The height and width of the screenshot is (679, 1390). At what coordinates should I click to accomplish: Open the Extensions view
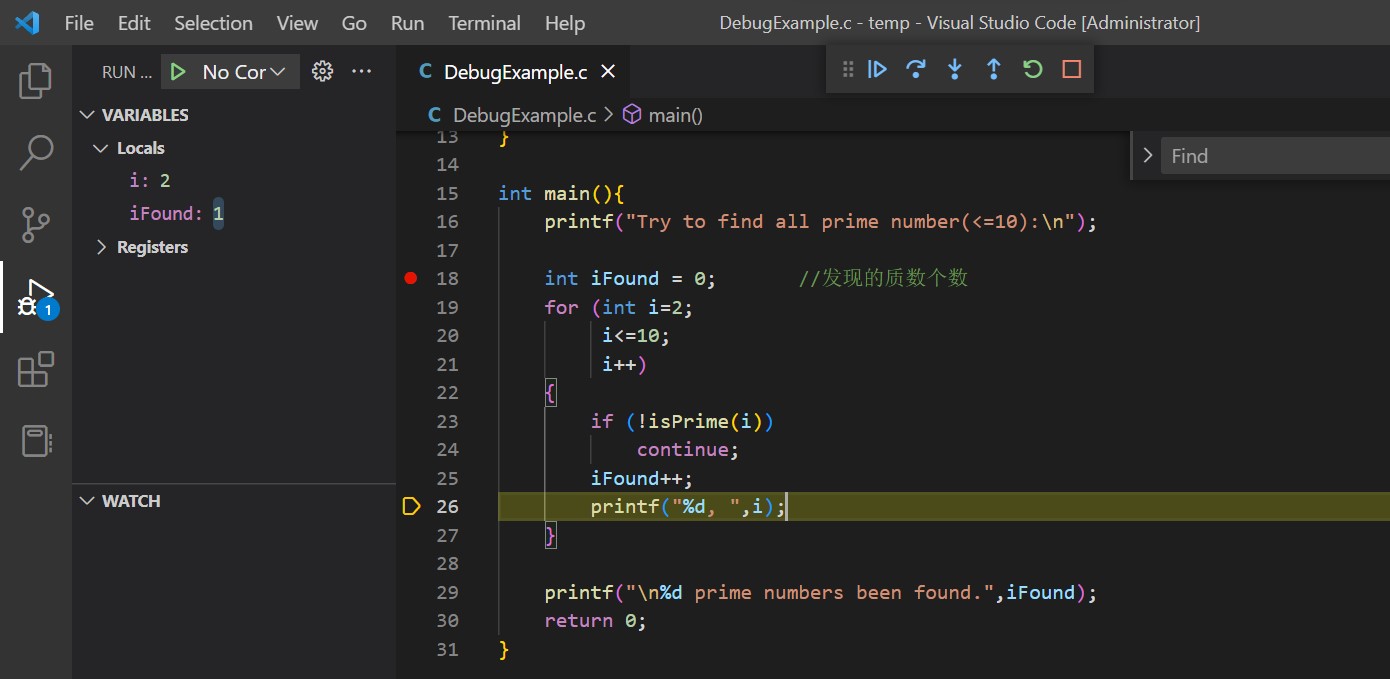point(36,369)
